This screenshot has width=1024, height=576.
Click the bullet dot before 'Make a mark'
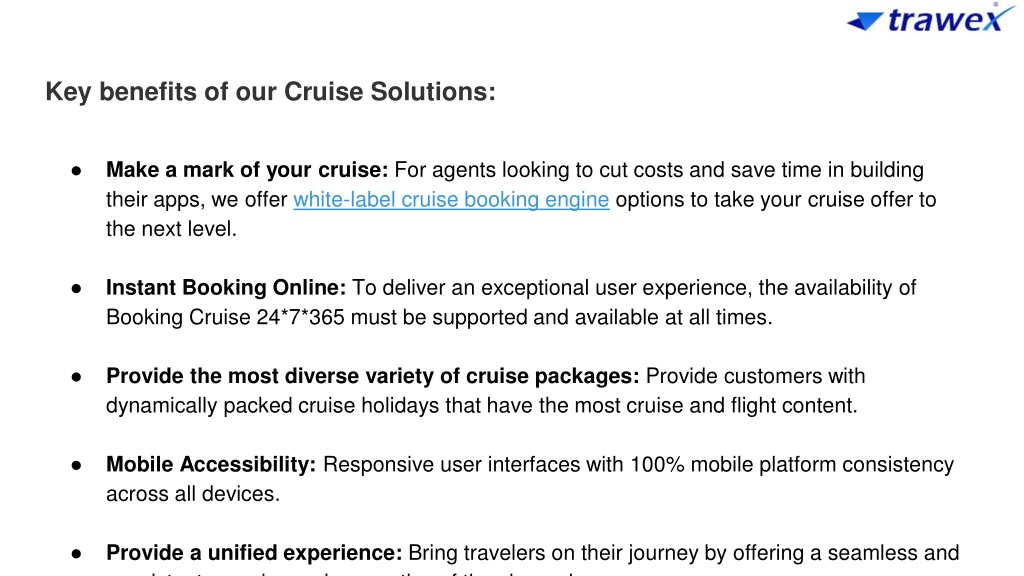click(x=76, y=171)
